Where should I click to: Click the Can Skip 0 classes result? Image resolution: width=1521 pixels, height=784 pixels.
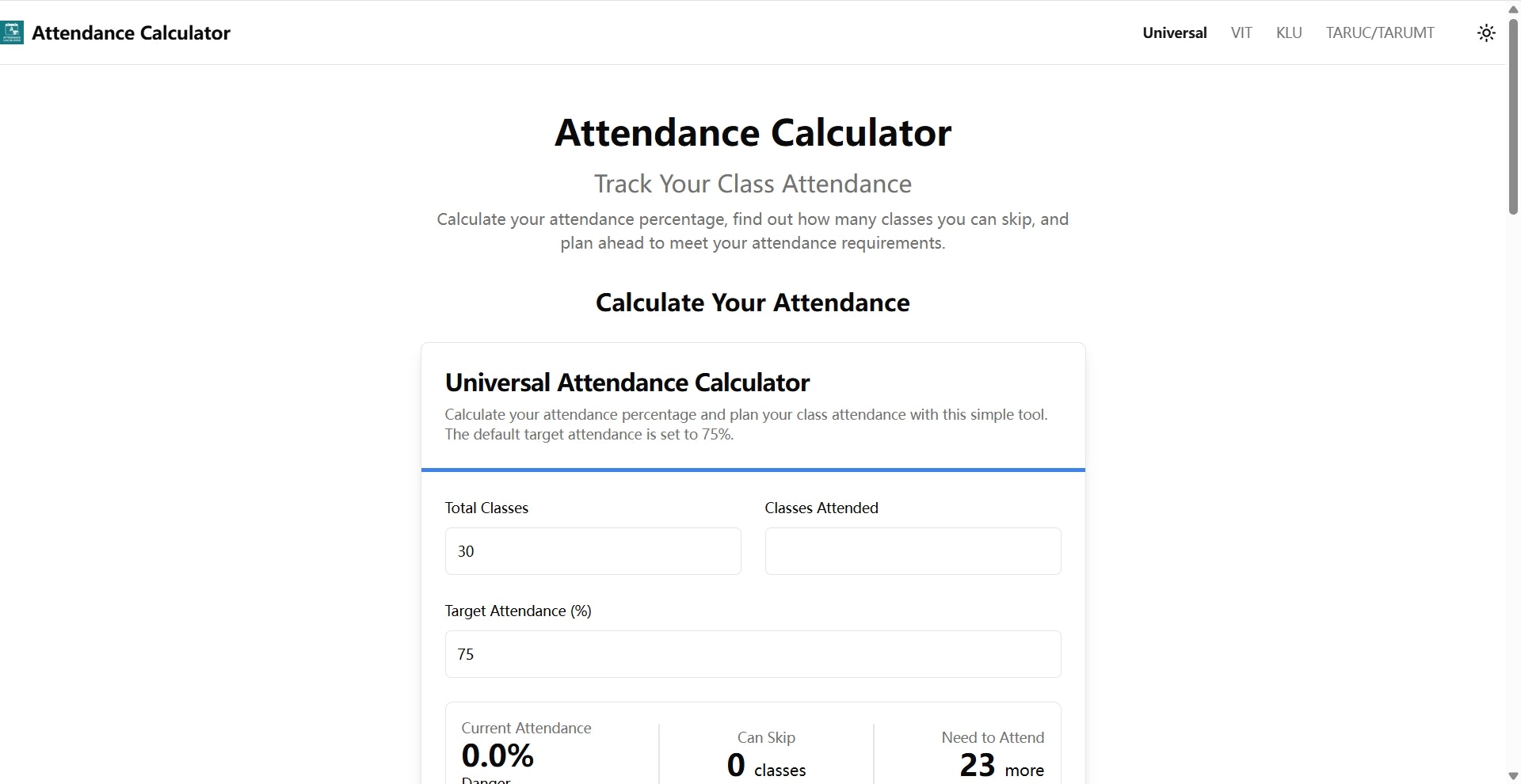[x=766, y=765]
